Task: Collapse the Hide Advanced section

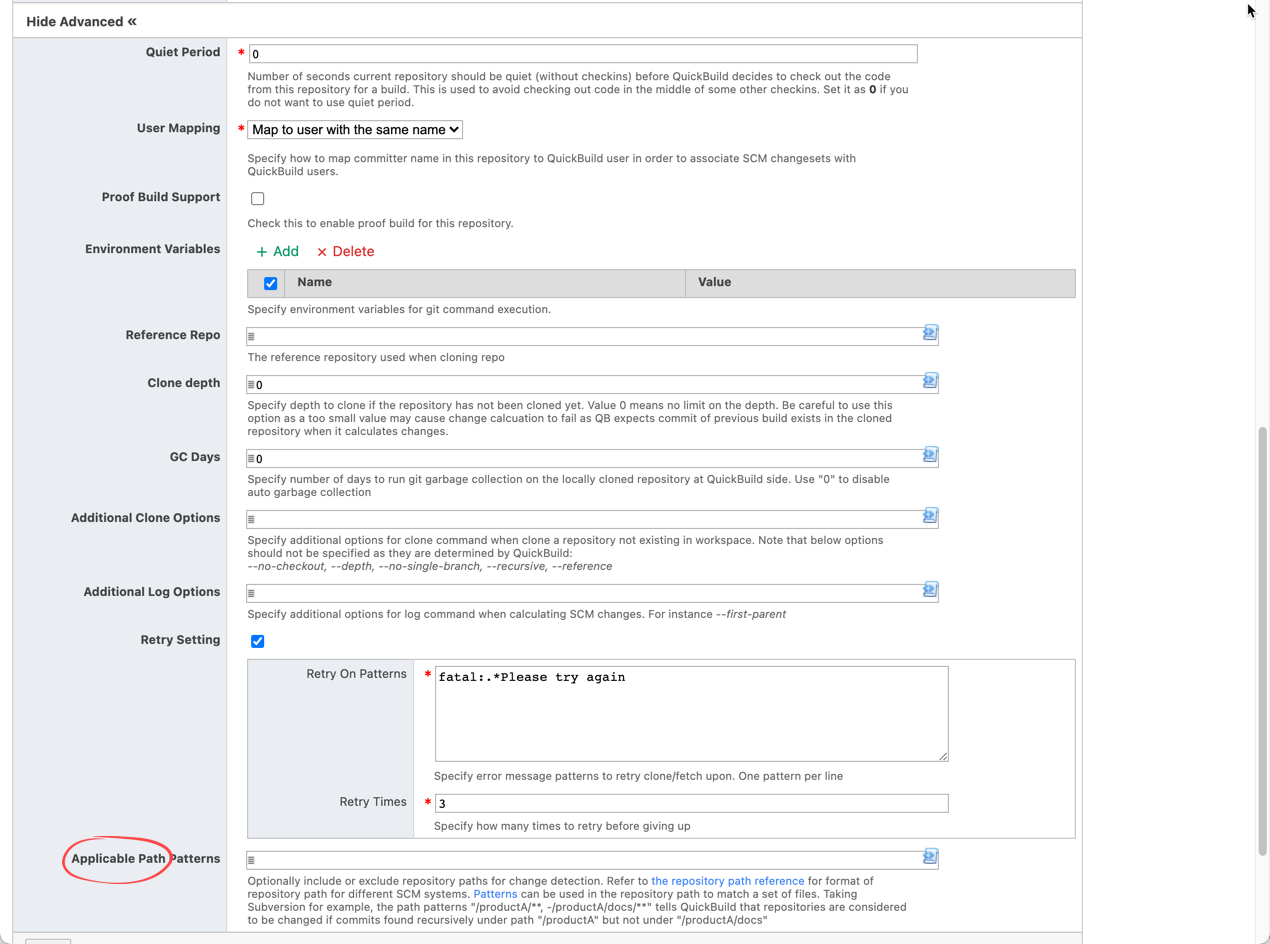Action: coord(82,21)
